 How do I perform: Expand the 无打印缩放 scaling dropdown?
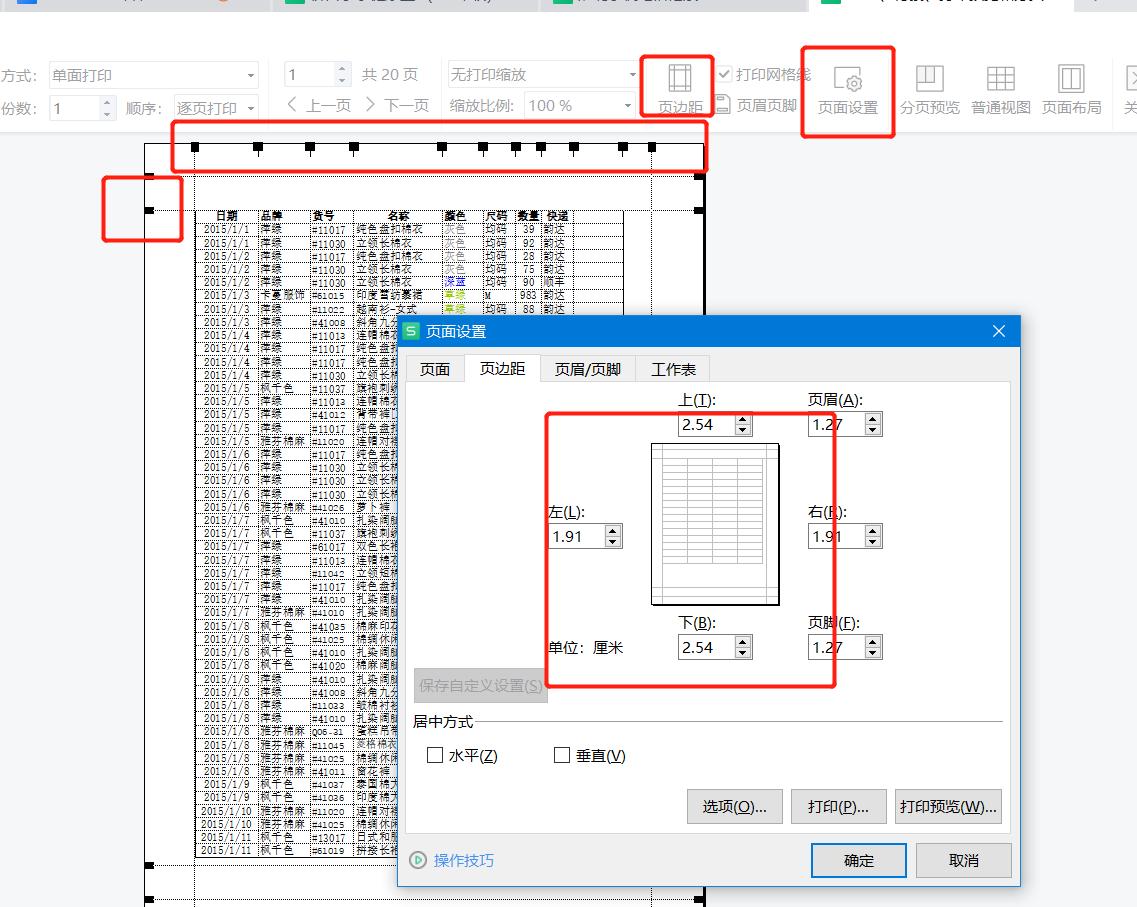(631, 74)
